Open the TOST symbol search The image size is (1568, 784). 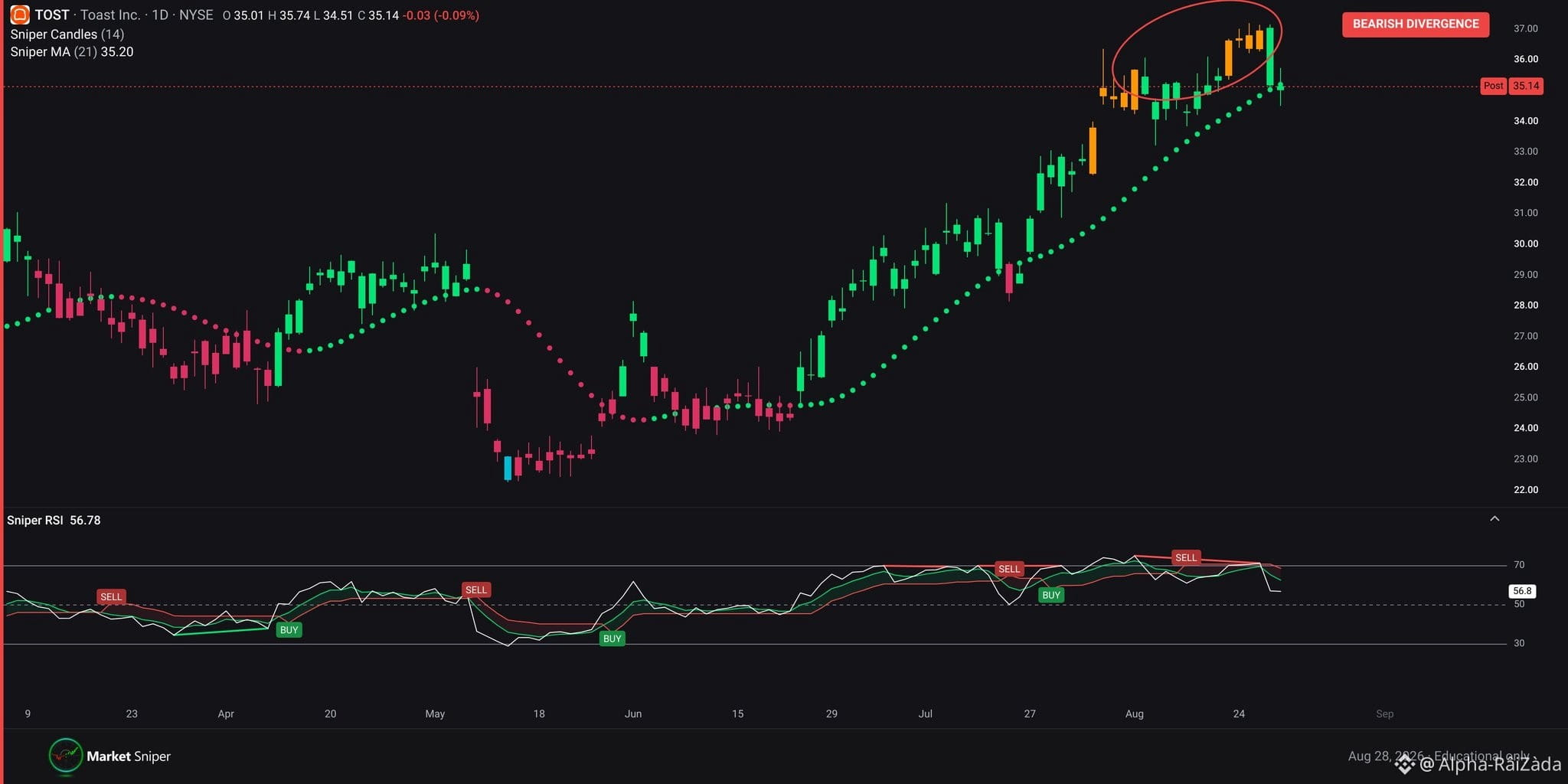pyautogui.click(x=52, y=15)
